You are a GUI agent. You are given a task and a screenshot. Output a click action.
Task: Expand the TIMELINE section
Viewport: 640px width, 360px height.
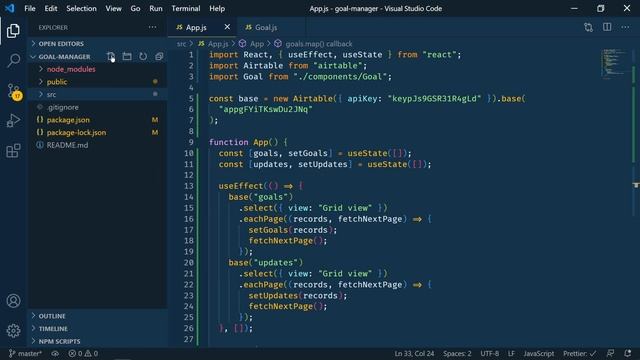[x=98, y=329]
